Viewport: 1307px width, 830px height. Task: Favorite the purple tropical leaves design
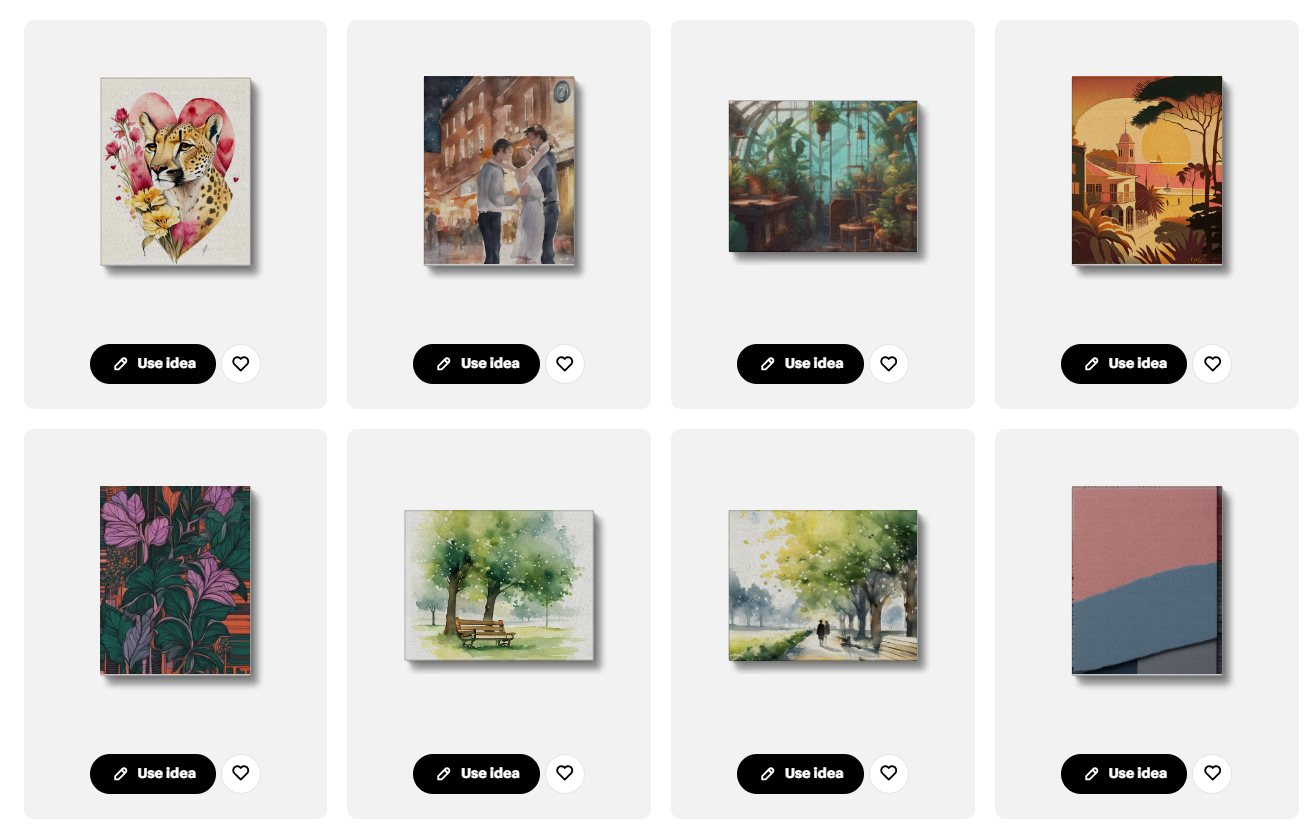click(241, 774)
